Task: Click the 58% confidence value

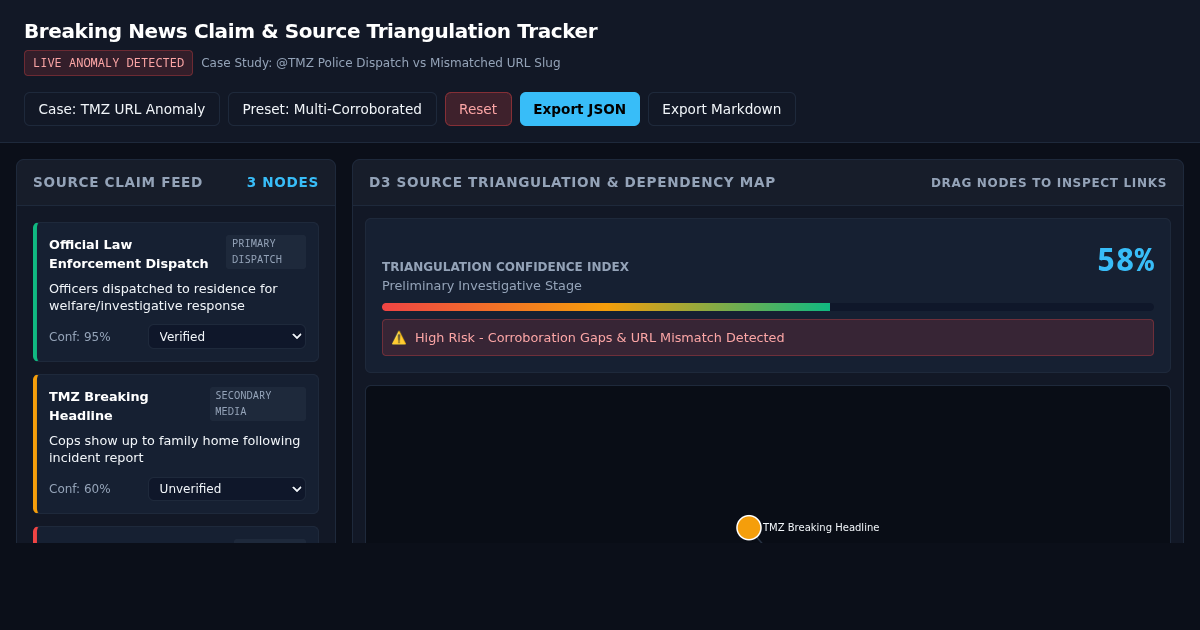Action: coord(1125,260)
